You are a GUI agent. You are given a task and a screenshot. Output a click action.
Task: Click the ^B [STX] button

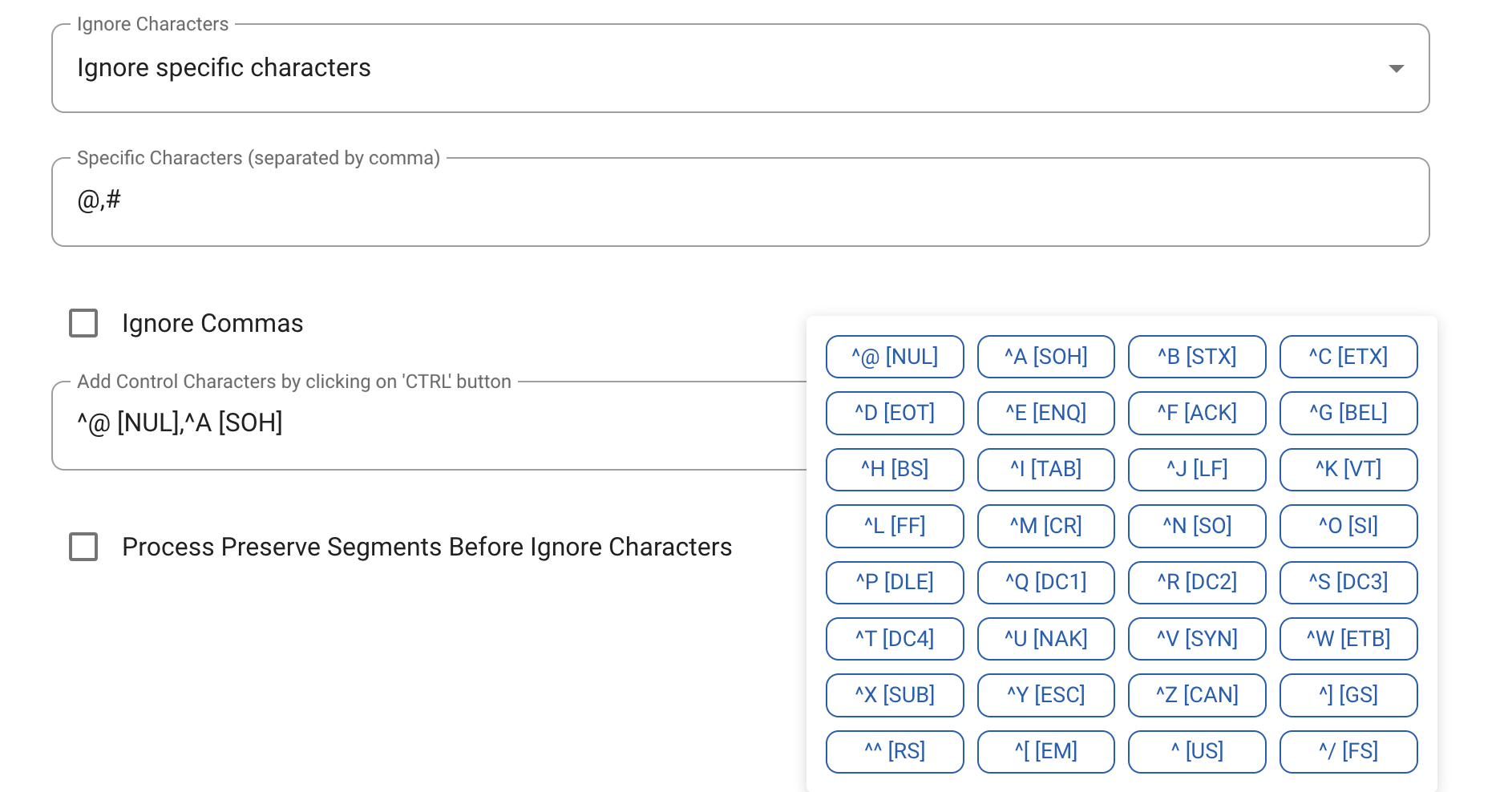tap(1196, 356)
